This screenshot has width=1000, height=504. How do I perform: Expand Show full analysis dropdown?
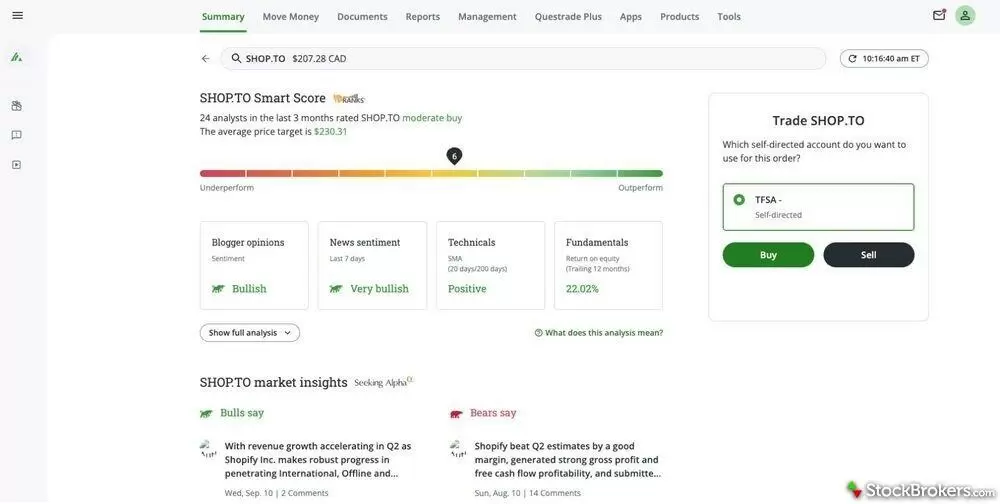tap(250, 333)
